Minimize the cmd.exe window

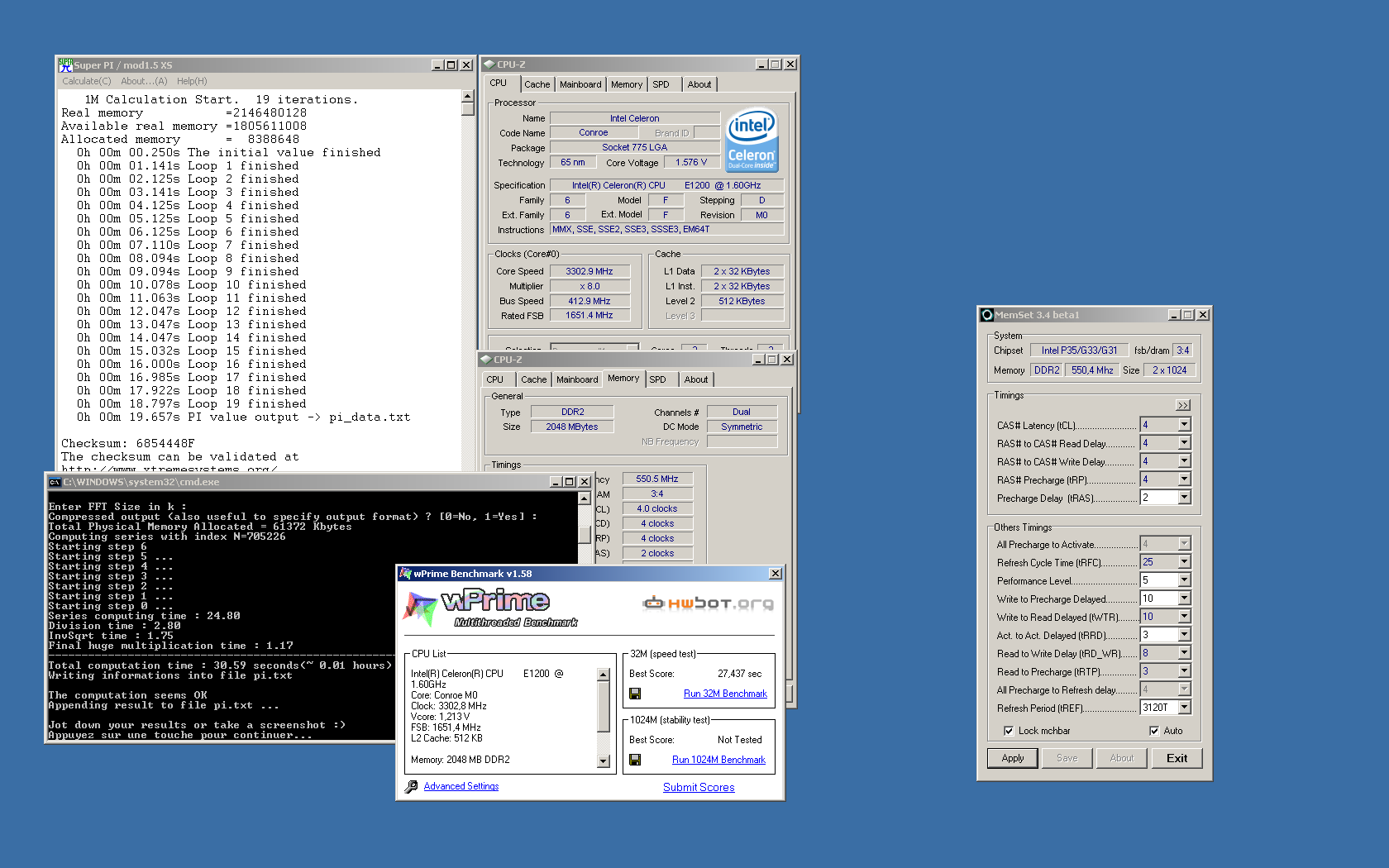(556, 482)
